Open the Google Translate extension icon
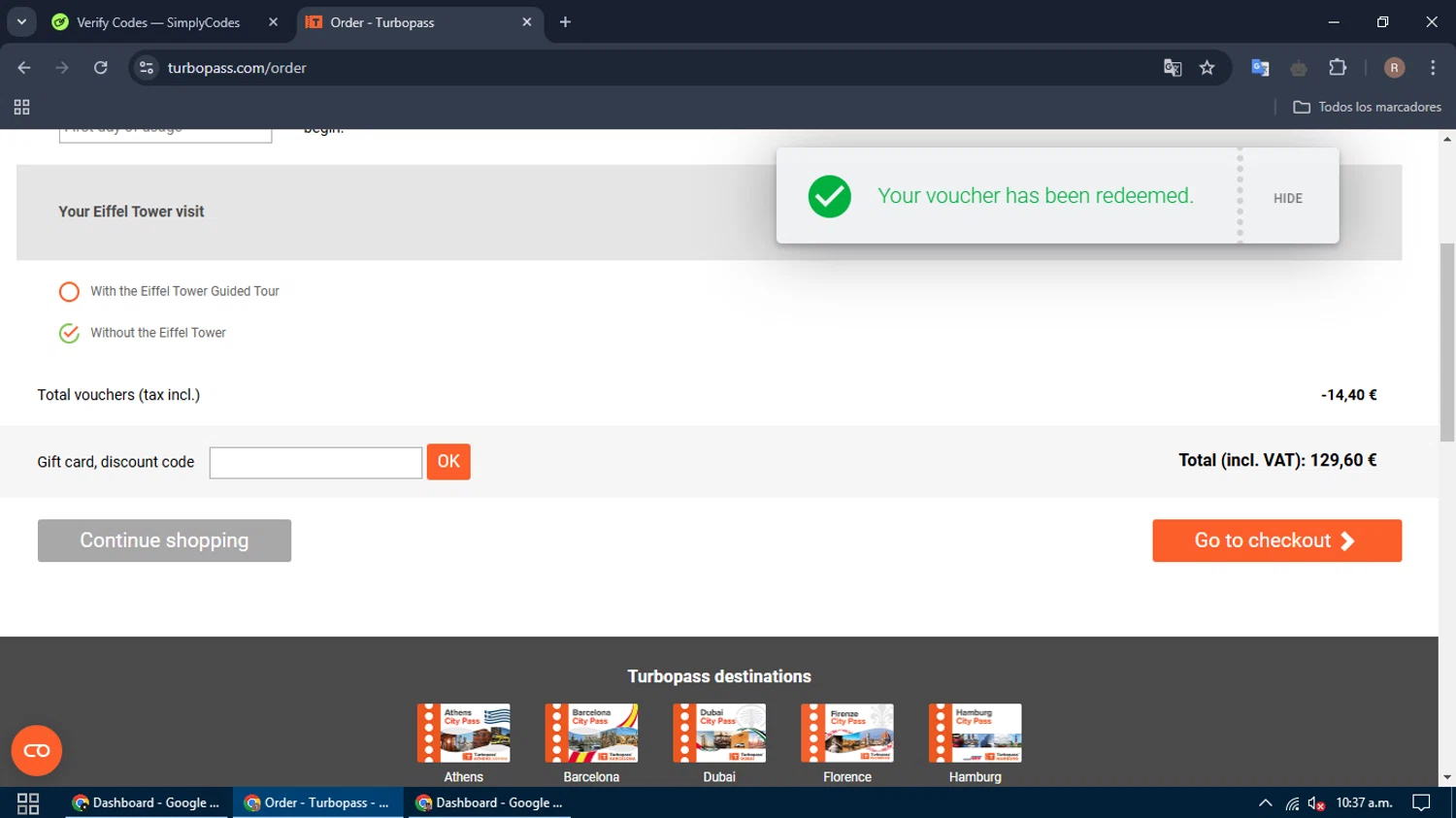The height and width of the screenshot is (818, 1456). pyautogui.click(x=1260, y=68)
